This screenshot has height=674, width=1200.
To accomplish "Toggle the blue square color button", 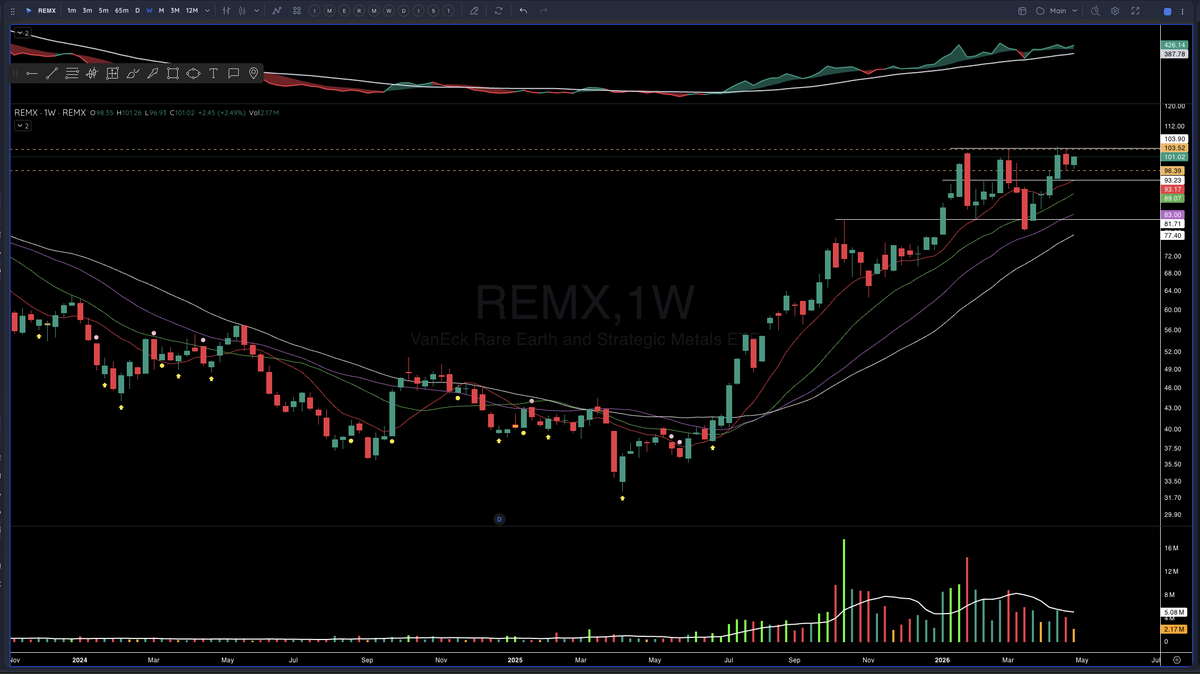I will (x=1167, y=11).
